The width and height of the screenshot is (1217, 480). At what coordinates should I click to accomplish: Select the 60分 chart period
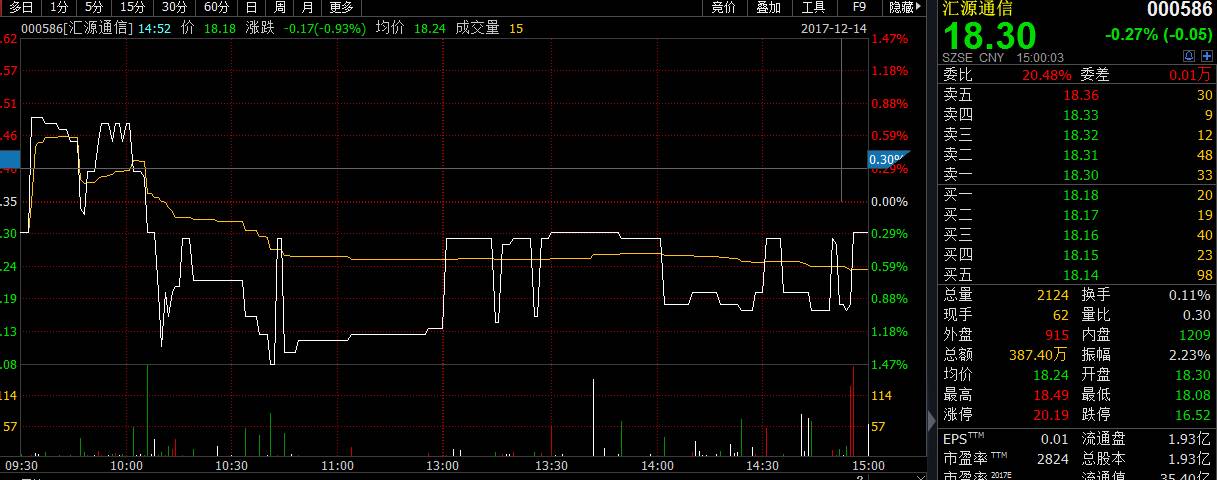(216, 7)
